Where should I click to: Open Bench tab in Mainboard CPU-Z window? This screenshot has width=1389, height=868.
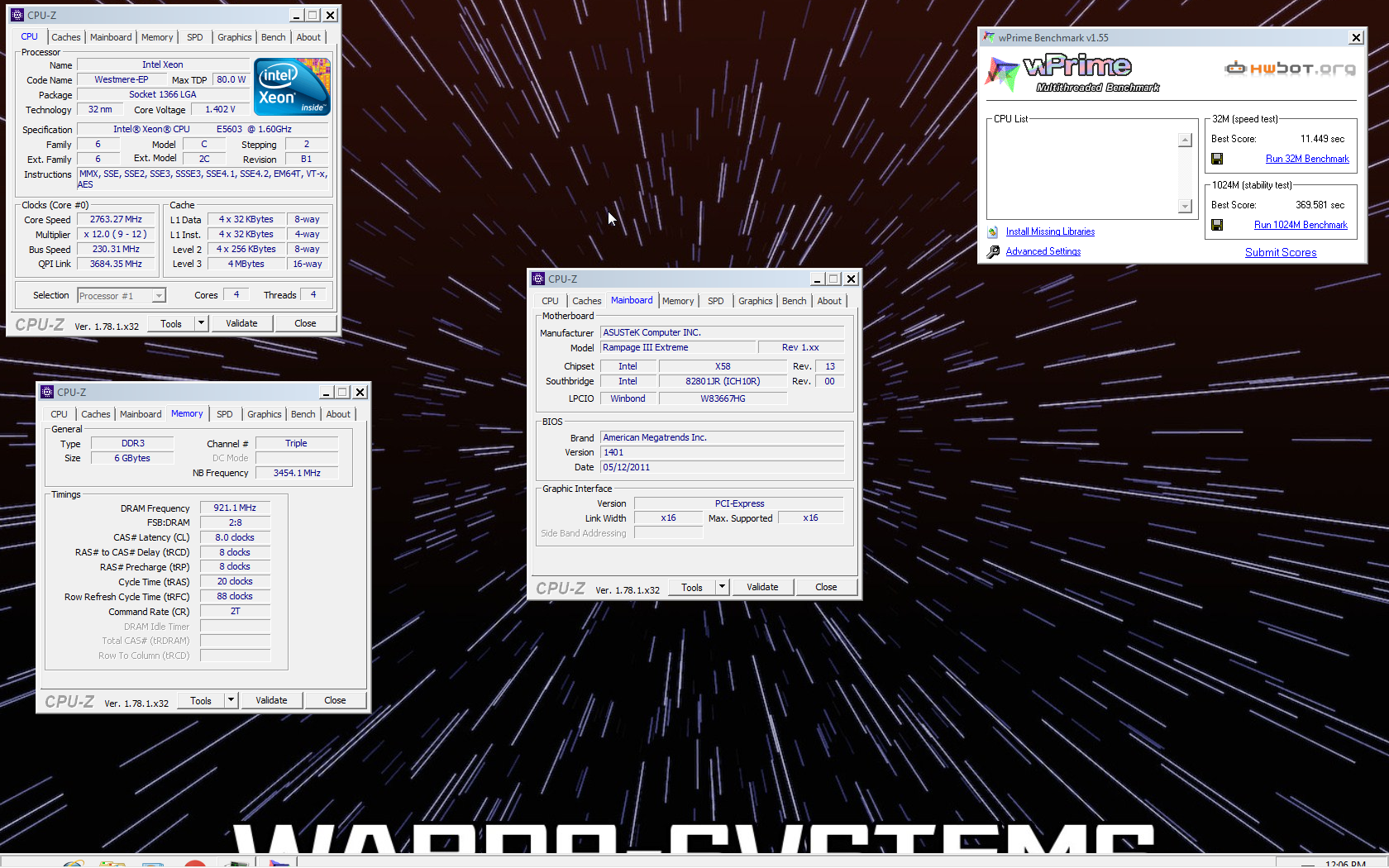[x=795, y=301]
